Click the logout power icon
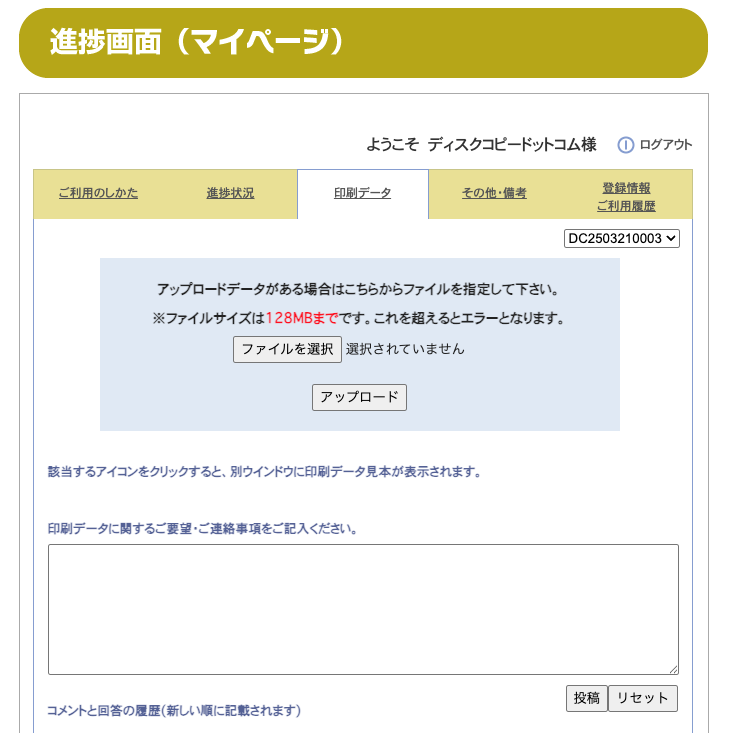 [x=626, y=145]
